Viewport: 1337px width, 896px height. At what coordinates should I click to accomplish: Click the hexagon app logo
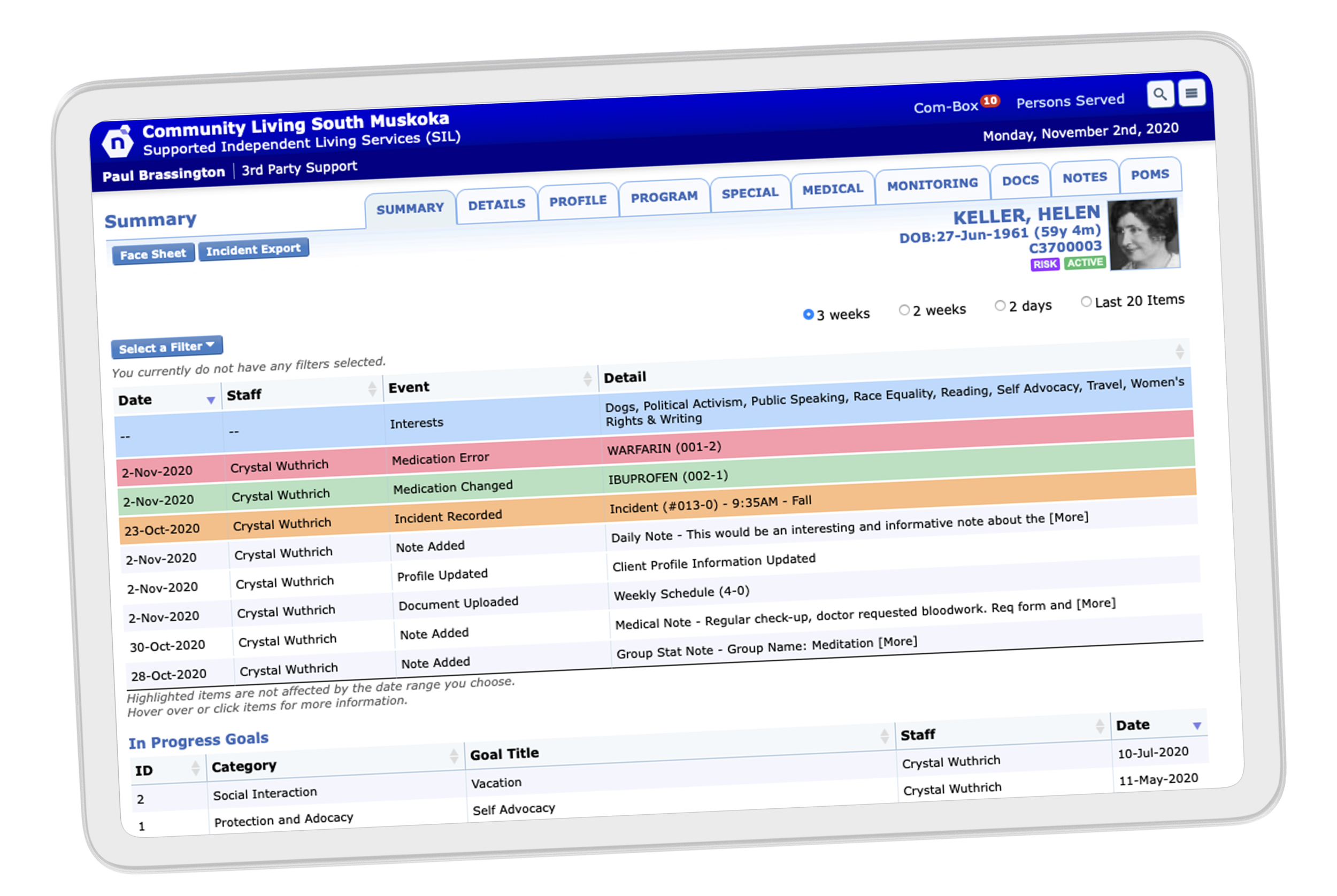(x=117, y=142)
